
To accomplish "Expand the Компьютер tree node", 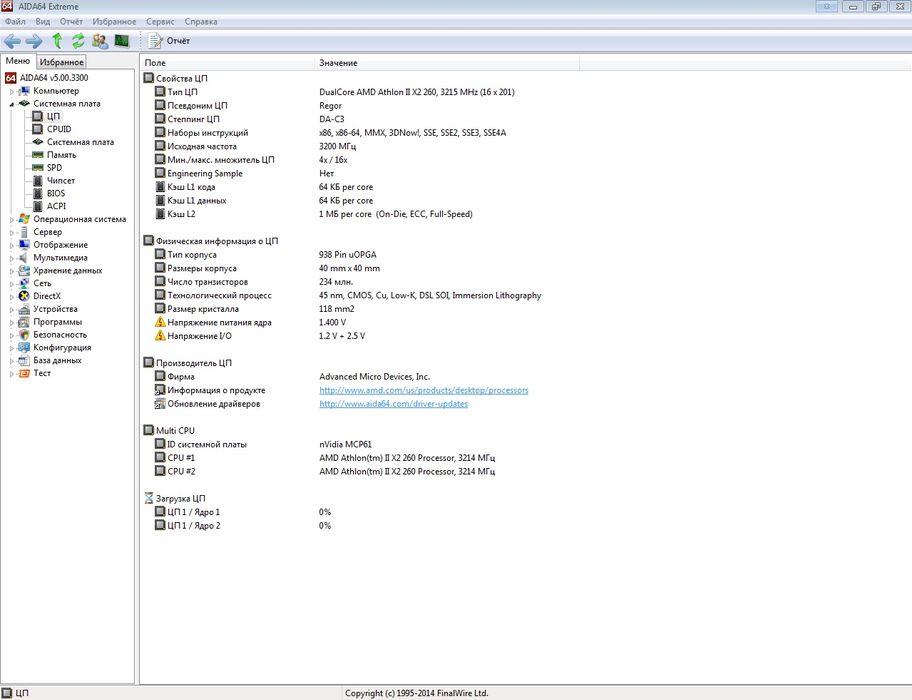I will tap(11, 91).
